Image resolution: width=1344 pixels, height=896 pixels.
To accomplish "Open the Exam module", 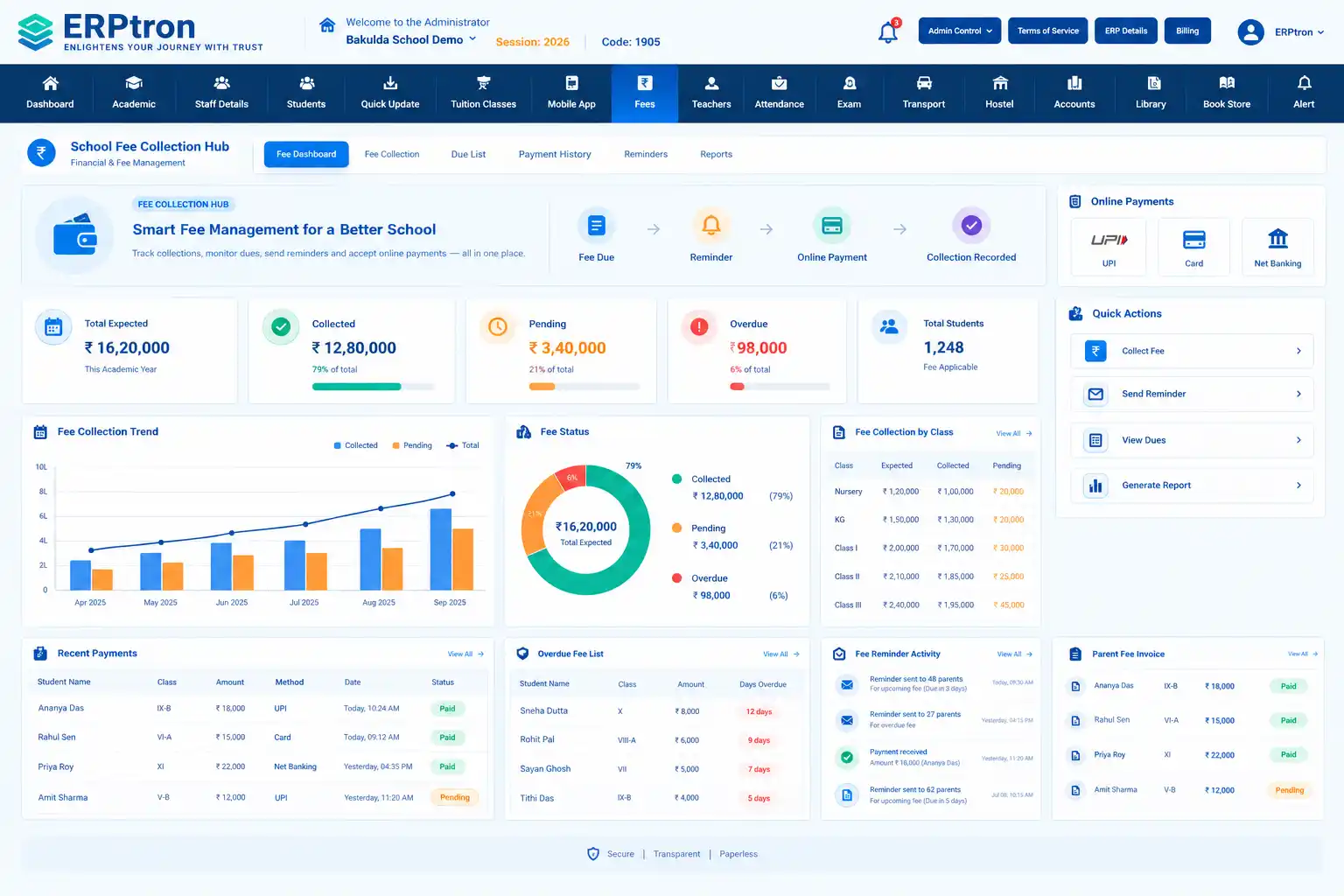I will coord(849,93).
